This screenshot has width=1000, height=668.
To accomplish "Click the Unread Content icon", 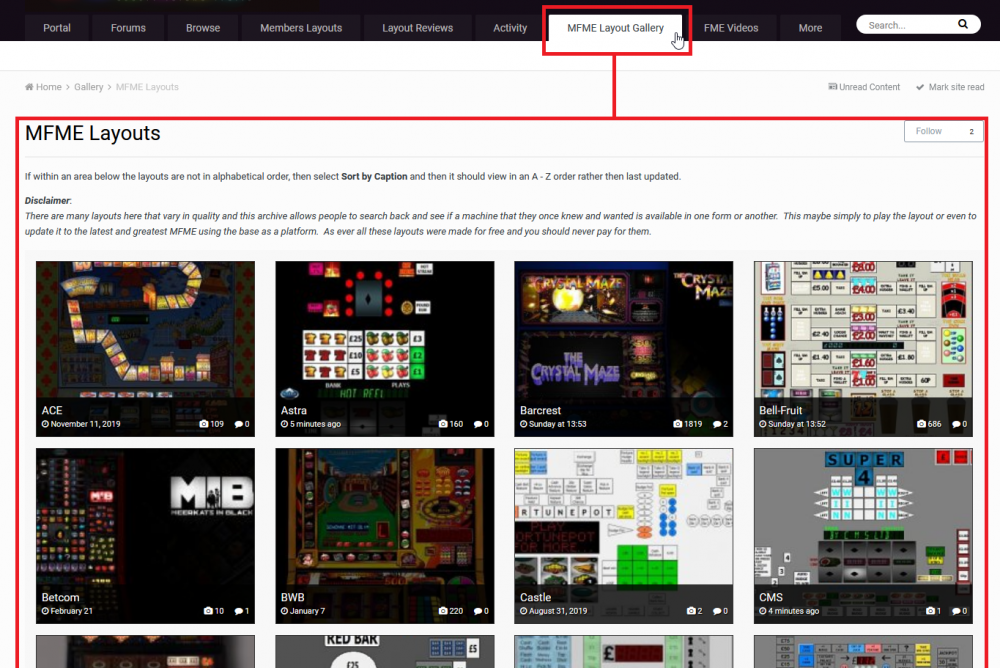I will click(x=832, y=87).
